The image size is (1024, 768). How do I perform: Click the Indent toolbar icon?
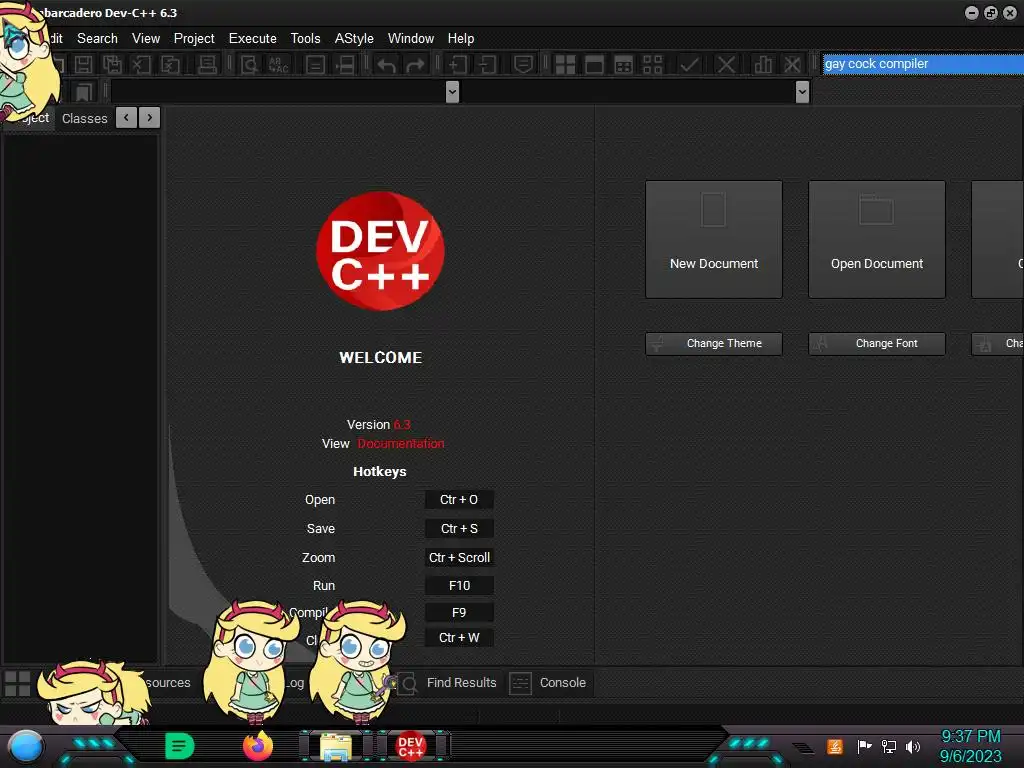tap(458, 65)
